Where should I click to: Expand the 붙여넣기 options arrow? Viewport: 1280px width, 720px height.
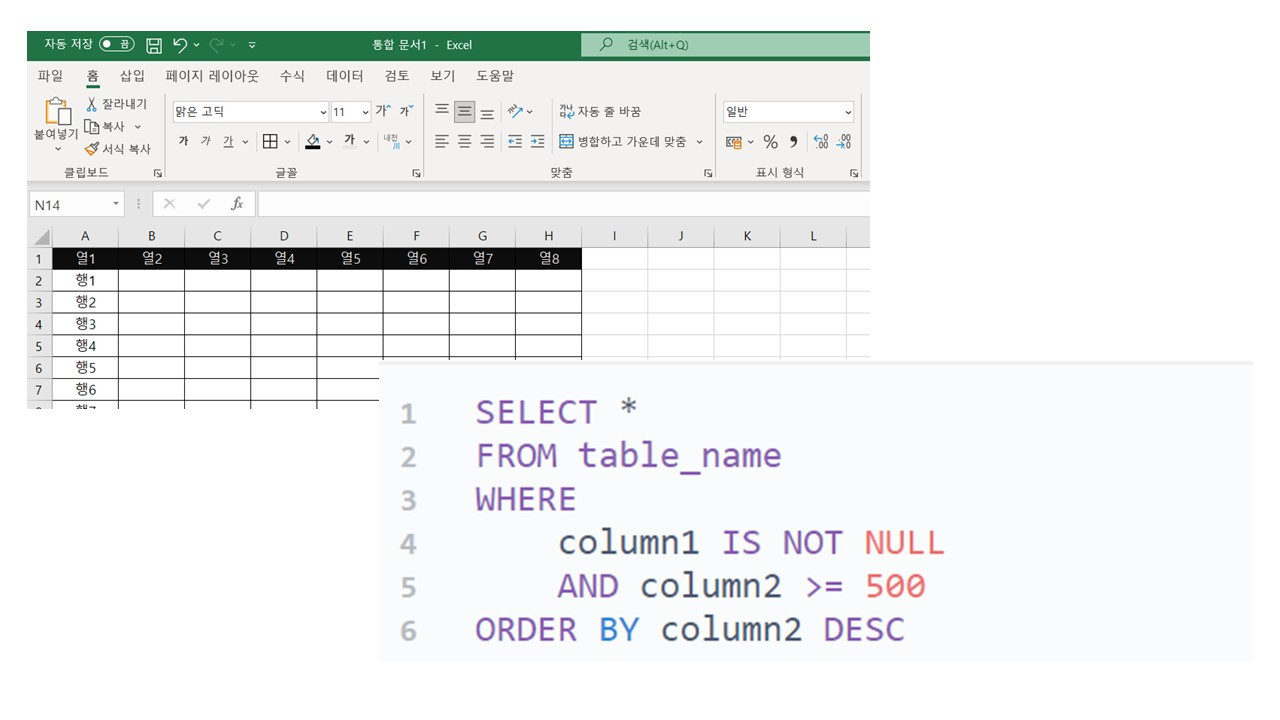coord(57,149)
